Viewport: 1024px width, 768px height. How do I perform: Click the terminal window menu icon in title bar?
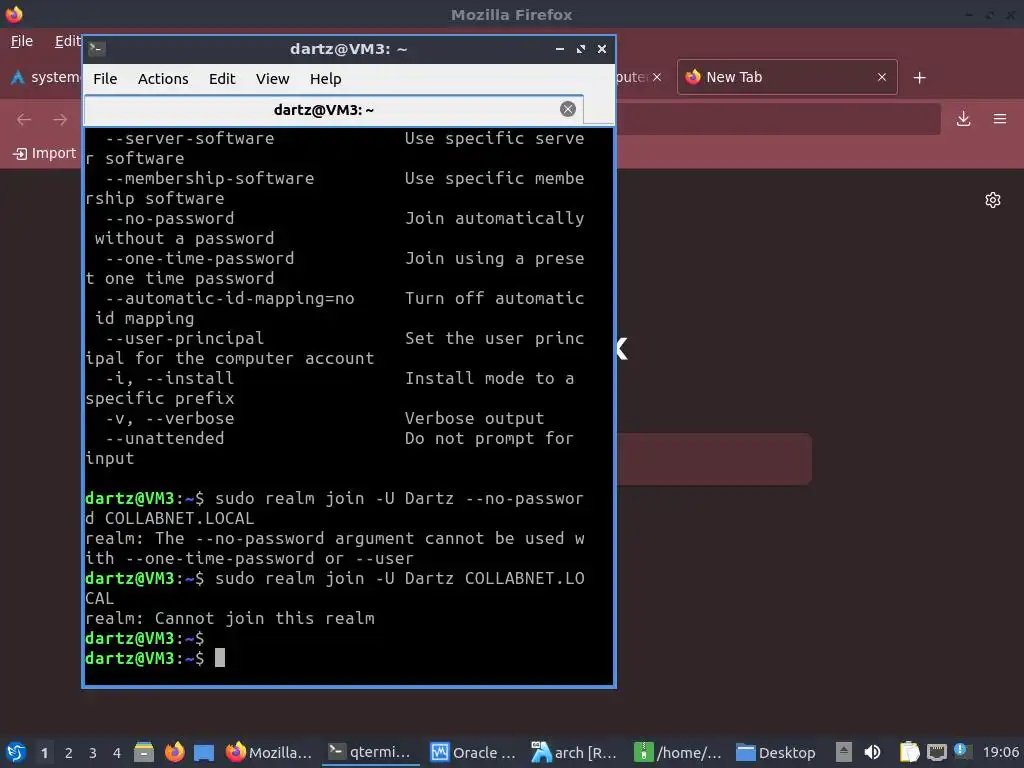coord(97,49)
